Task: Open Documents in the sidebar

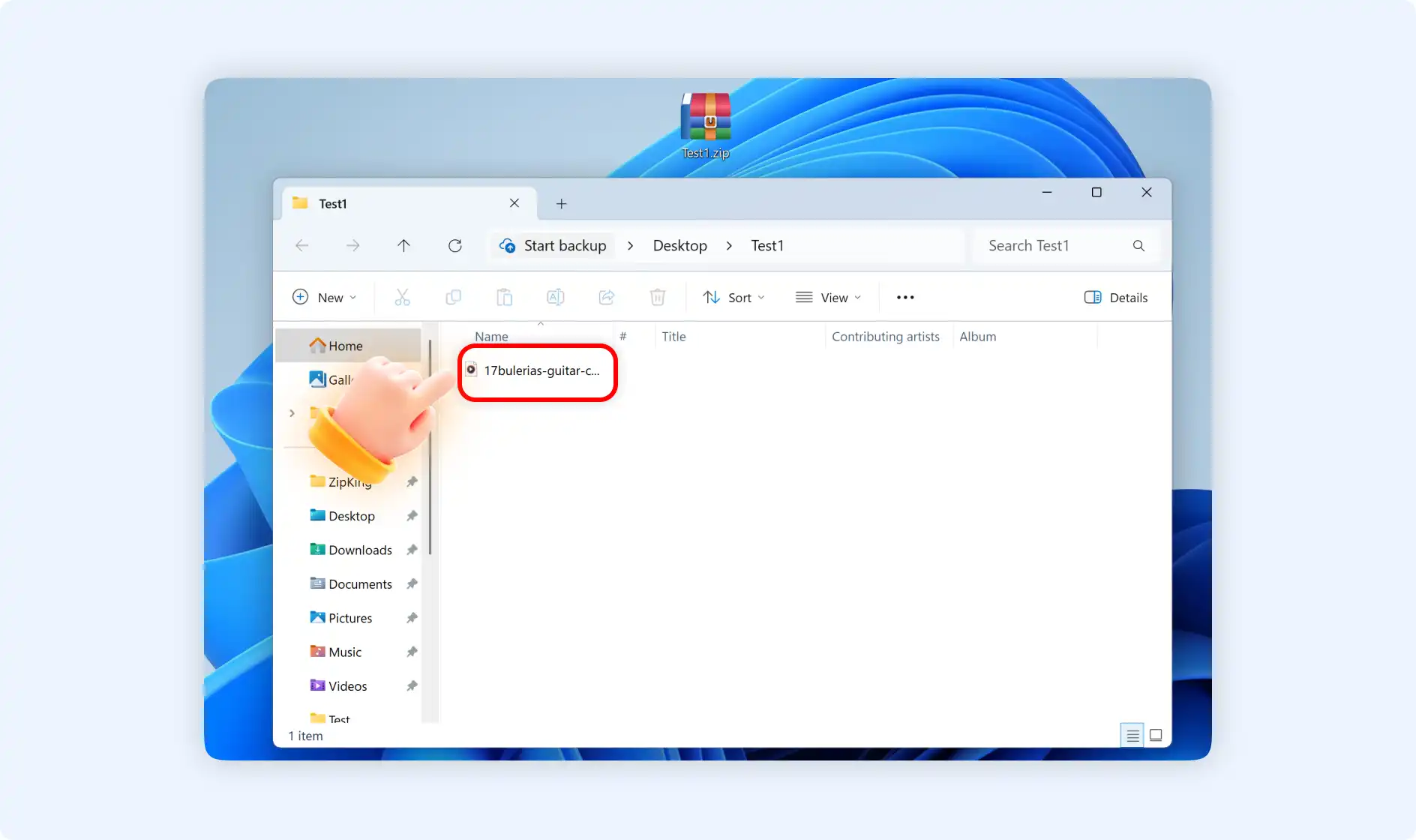Action: [x=351, y=583]
